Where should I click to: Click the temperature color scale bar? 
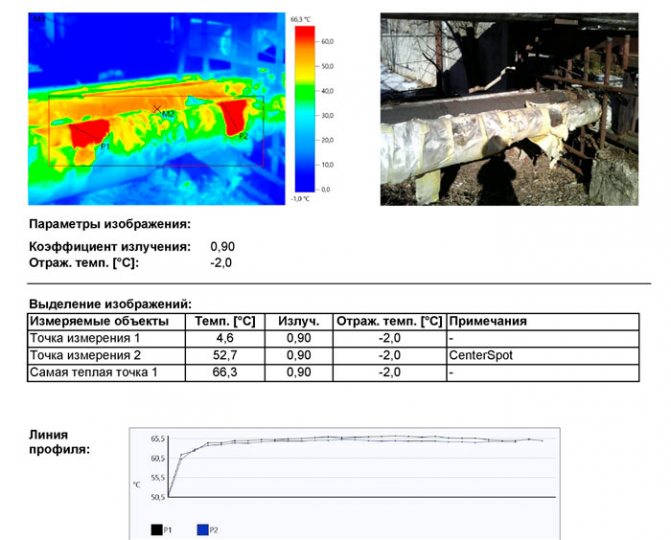(304, 108)
